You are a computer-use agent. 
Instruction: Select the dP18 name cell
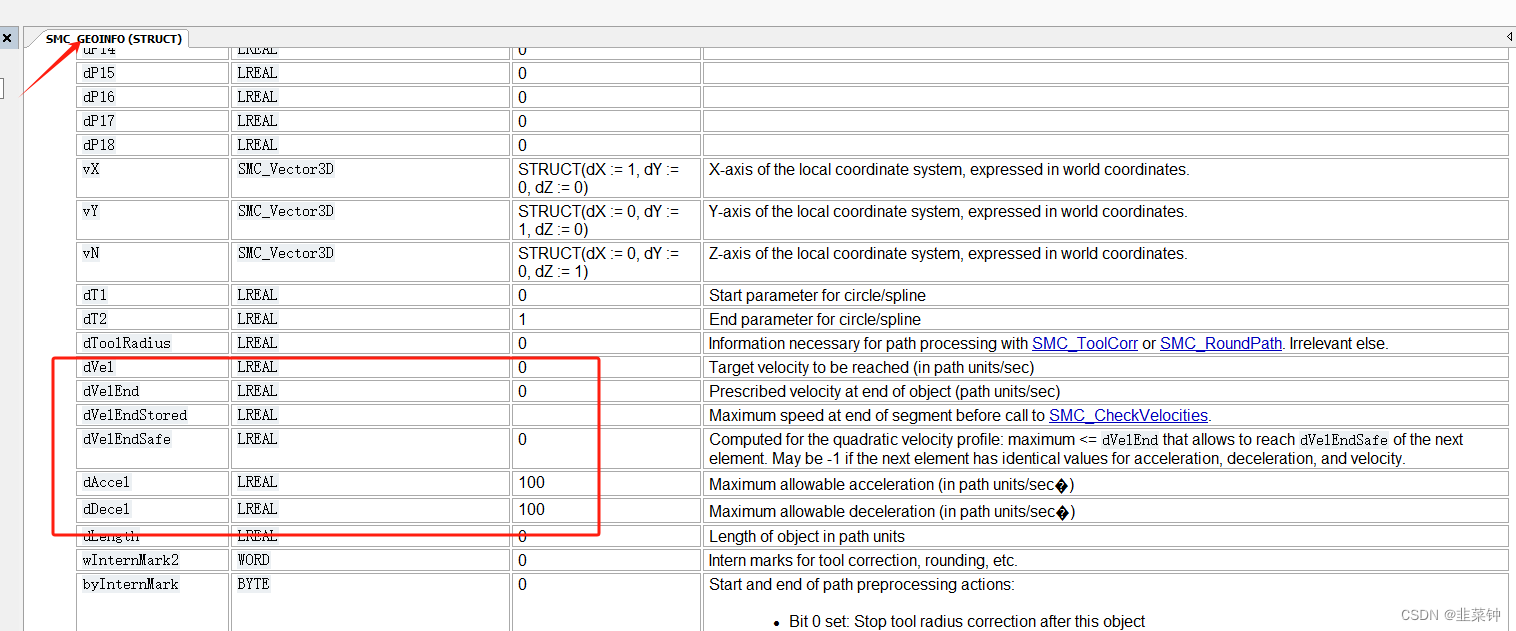point(153,145)
